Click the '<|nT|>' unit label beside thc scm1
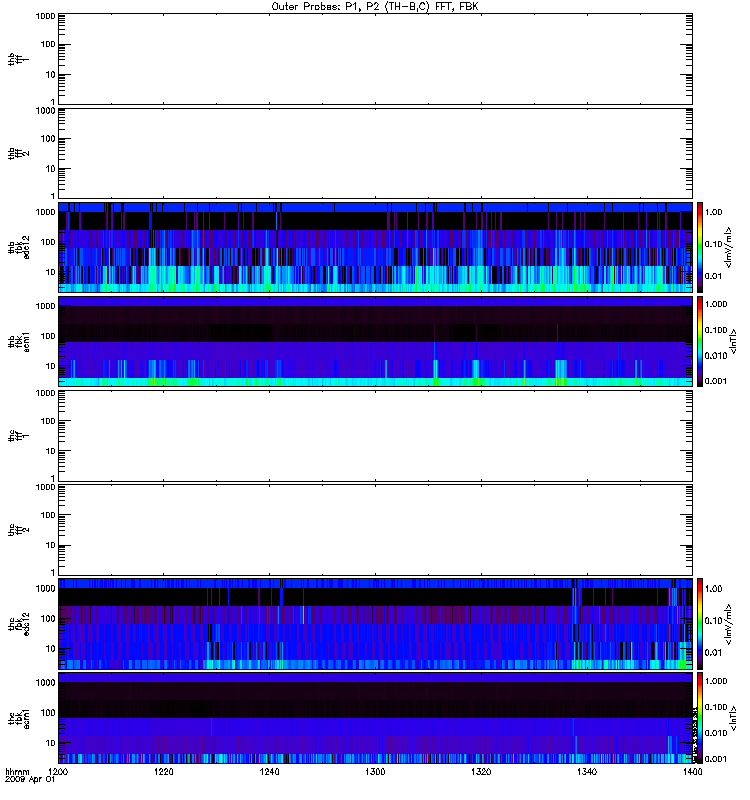Viewport: 750px width, 800px height. pyautogui.click(x=733, y=718)
